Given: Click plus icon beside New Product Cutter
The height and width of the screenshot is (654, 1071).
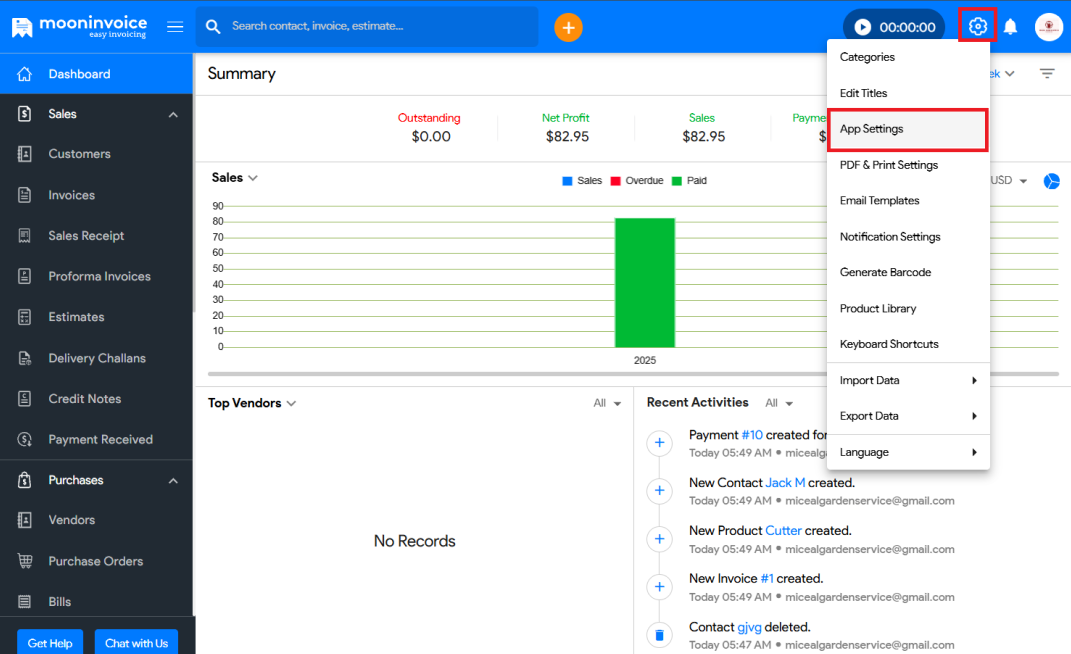Looking at the screenshot, I should click(659, 539).
